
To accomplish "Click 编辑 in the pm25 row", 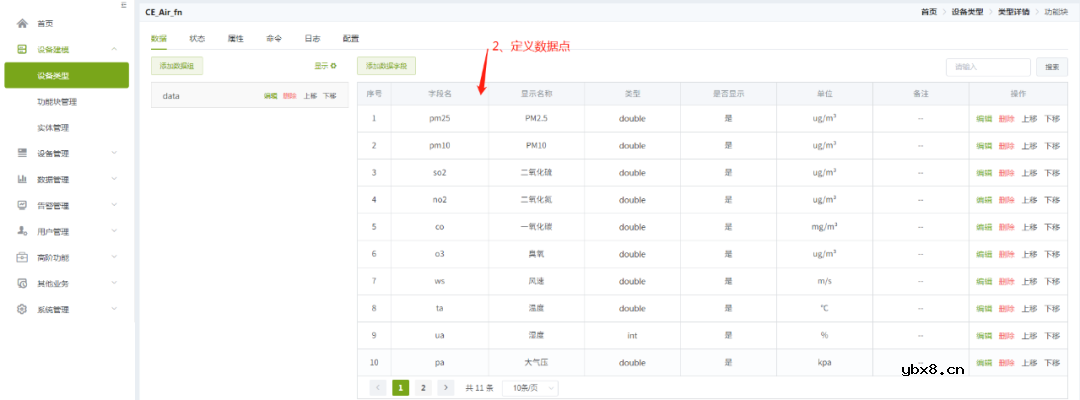I will coord(984,118).
